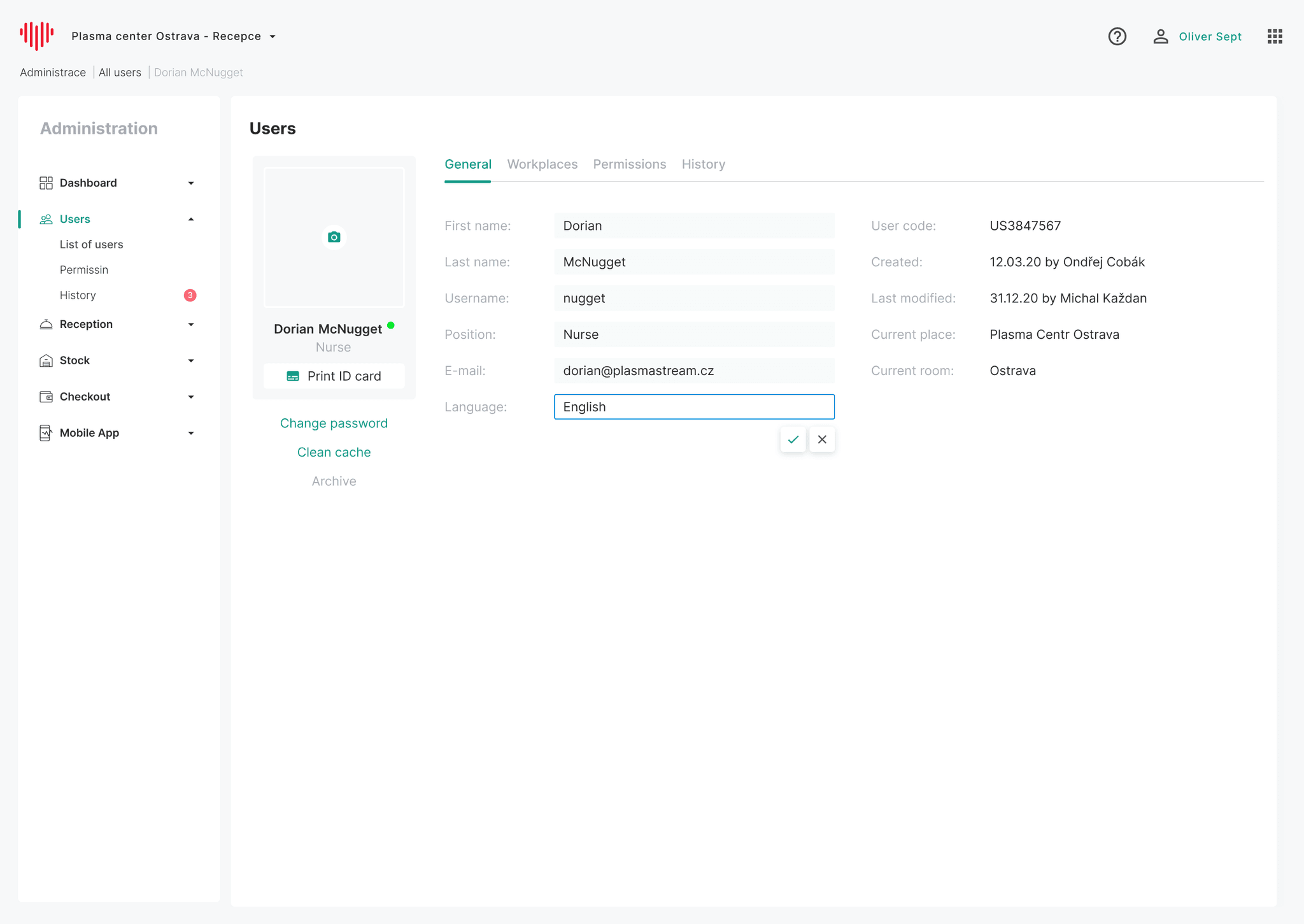1304x924 pixels.
Task: Click the Print ID card button
Action: [334, 376]
